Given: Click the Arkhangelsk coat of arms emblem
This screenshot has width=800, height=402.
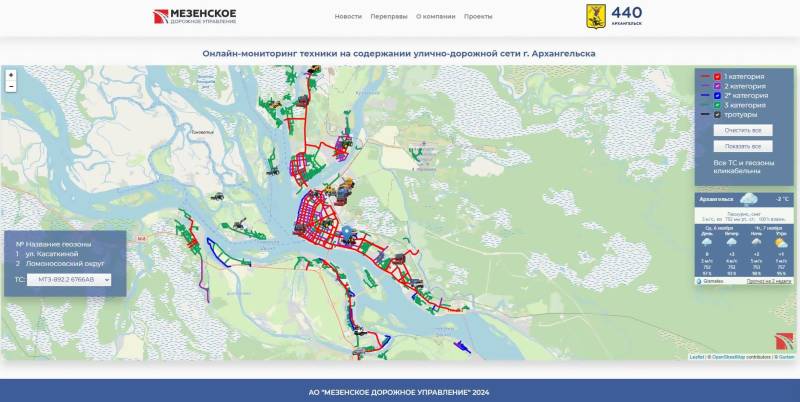Looking at the screenshot, I should 595,15.
